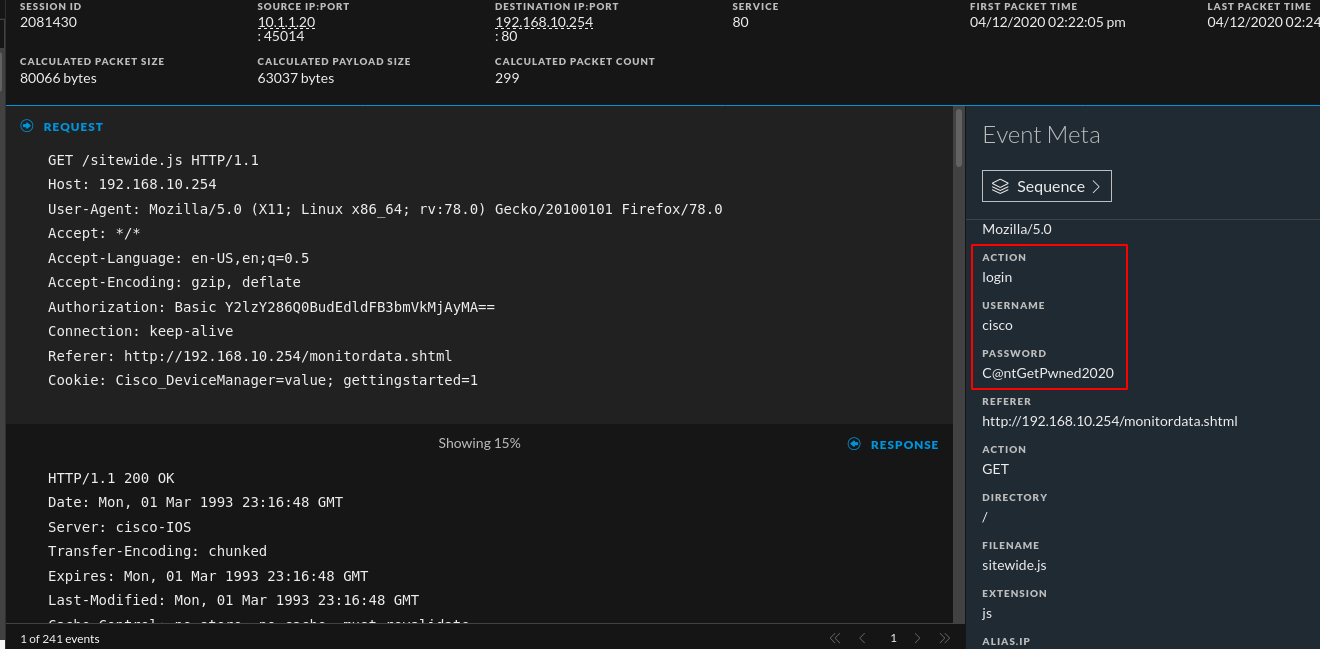Go to first page of events
The image size is (1320, 649).
tap(835, 638)
